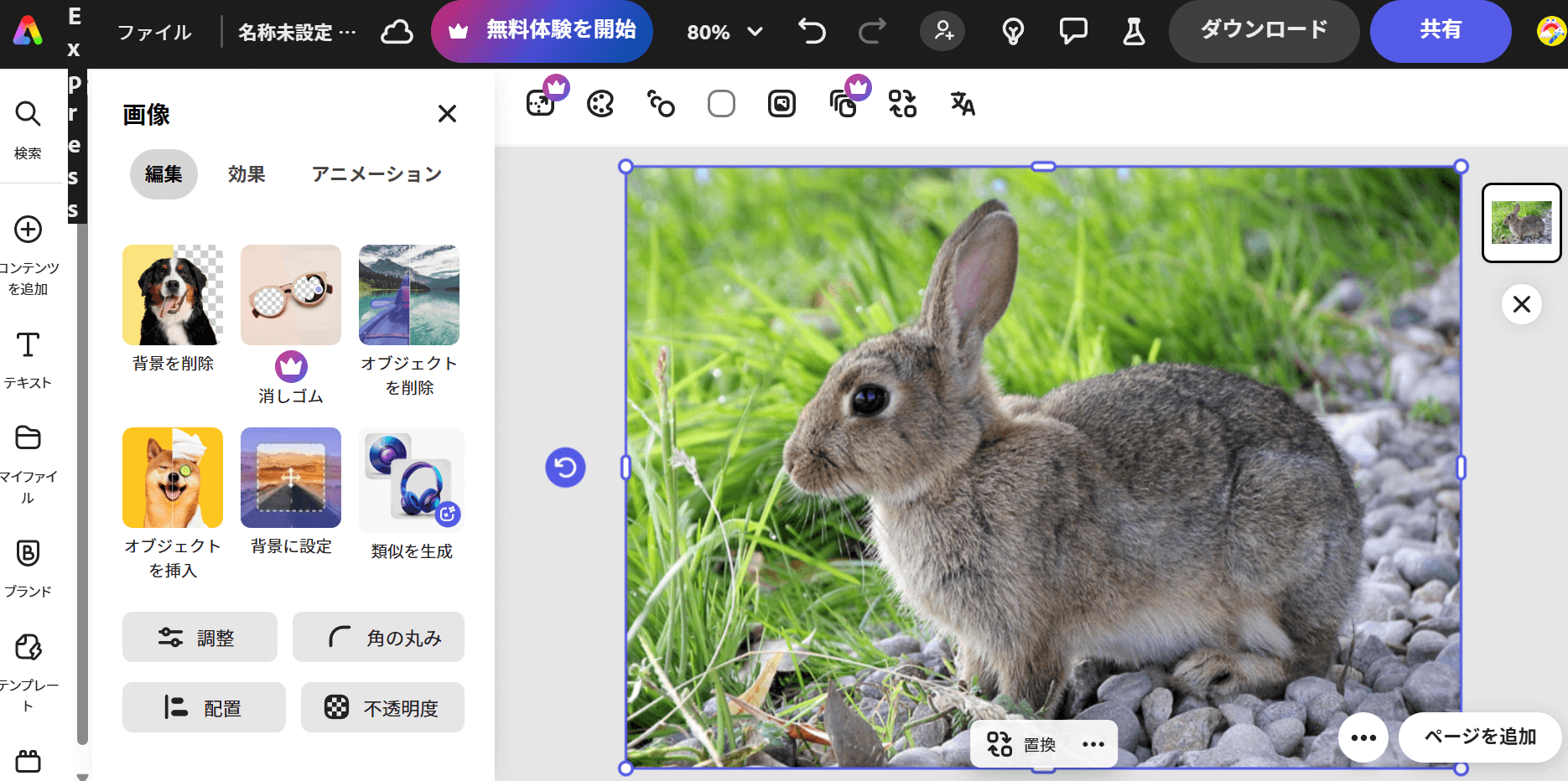
Task: Click the blue rotate handle beside the image
Action: (x=565, y=467)
